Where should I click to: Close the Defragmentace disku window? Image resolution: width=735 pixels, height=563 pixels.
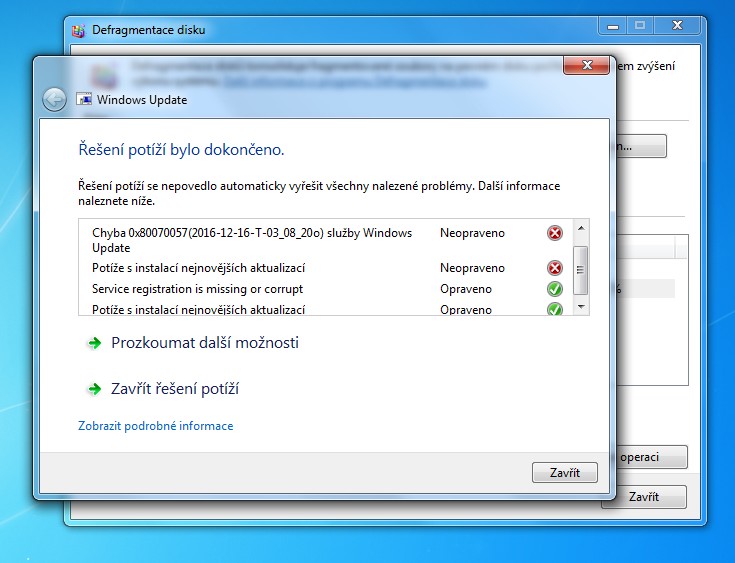[x=677, y=25]
